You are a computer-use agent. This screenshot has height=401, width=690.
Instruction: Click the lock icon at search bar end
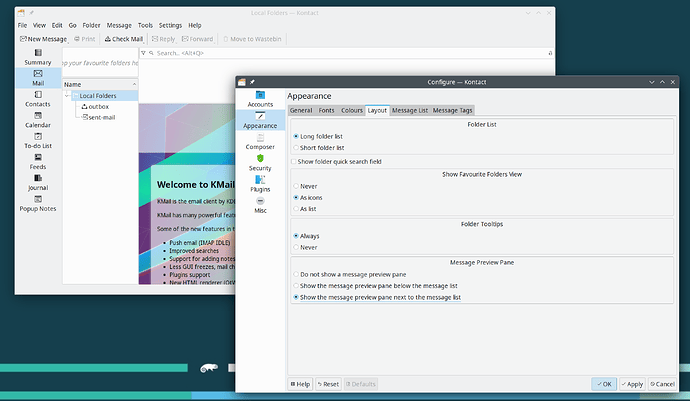[550, 53]
